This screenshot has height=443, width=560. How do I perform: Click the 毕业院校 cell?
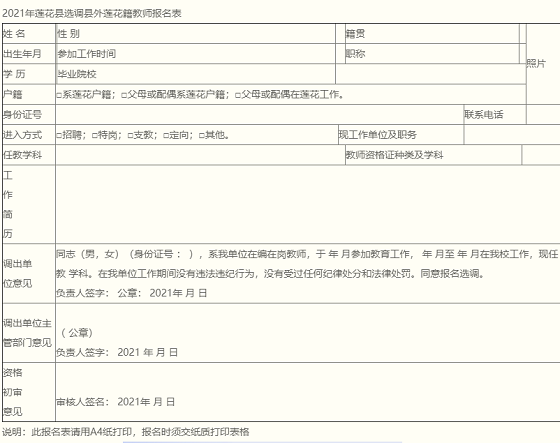click(x=196, y=74)
